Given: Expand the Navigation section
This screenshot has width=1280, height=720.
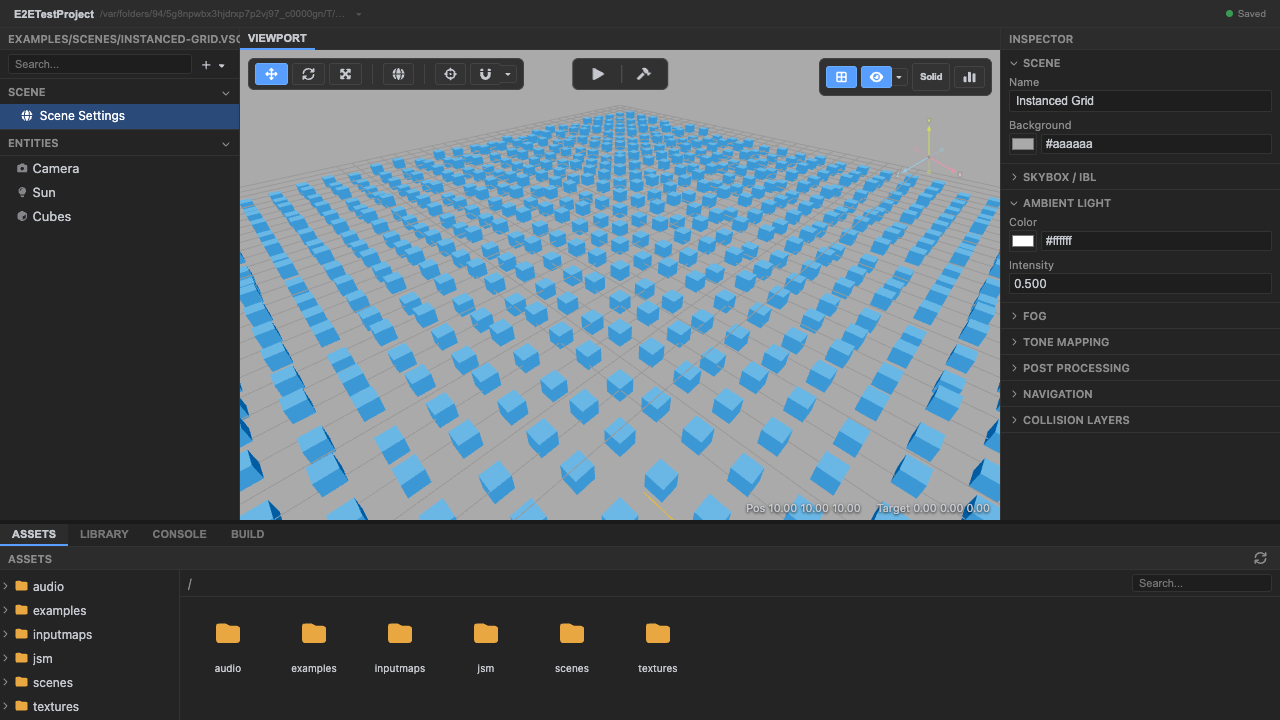Looking at the screenshot, I should 1140,394.
